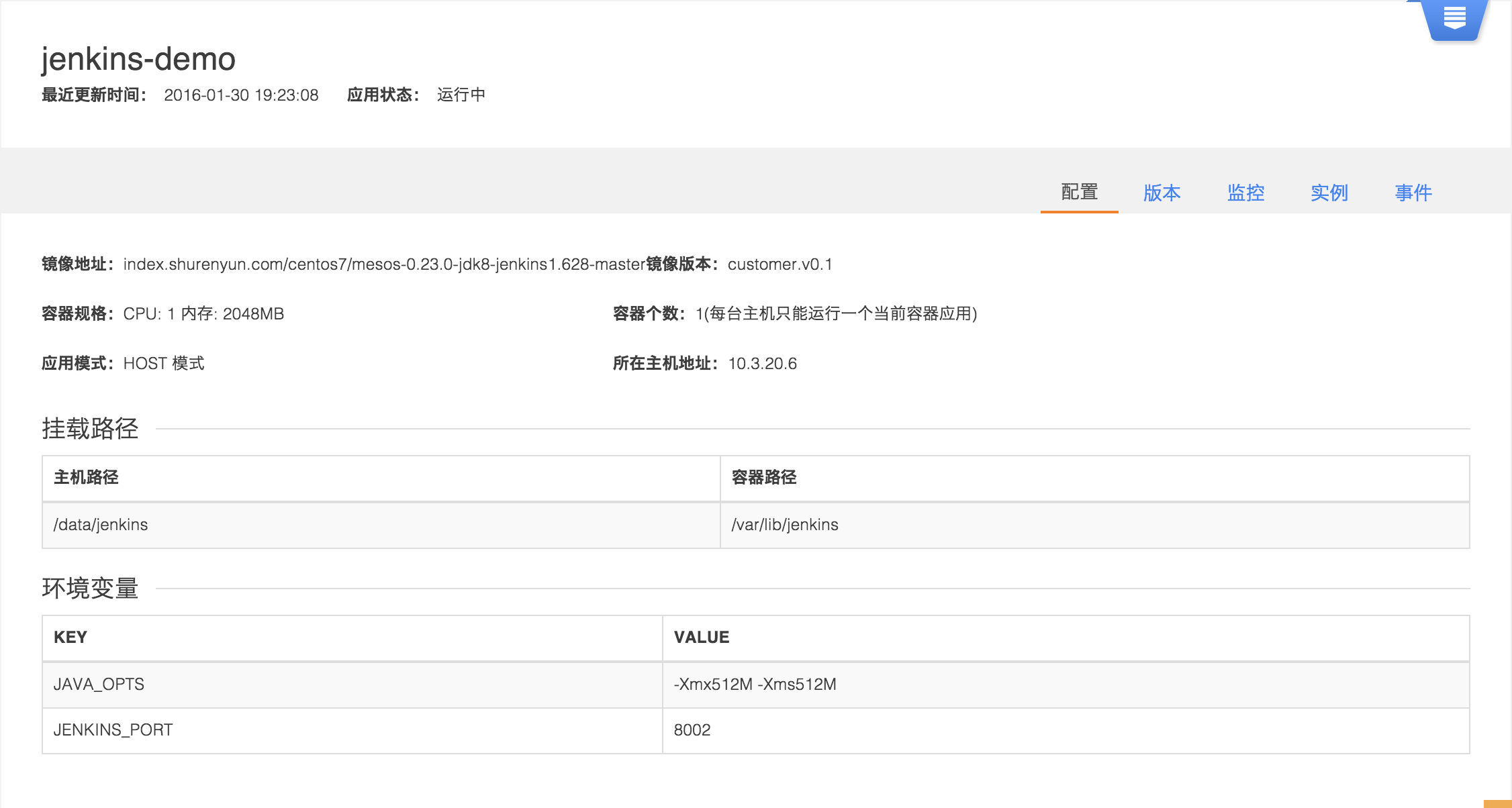This screenshot has width=1512, height=808.
Task: Select the JENKINS_PORT key cell
Action: click(352, 730)
